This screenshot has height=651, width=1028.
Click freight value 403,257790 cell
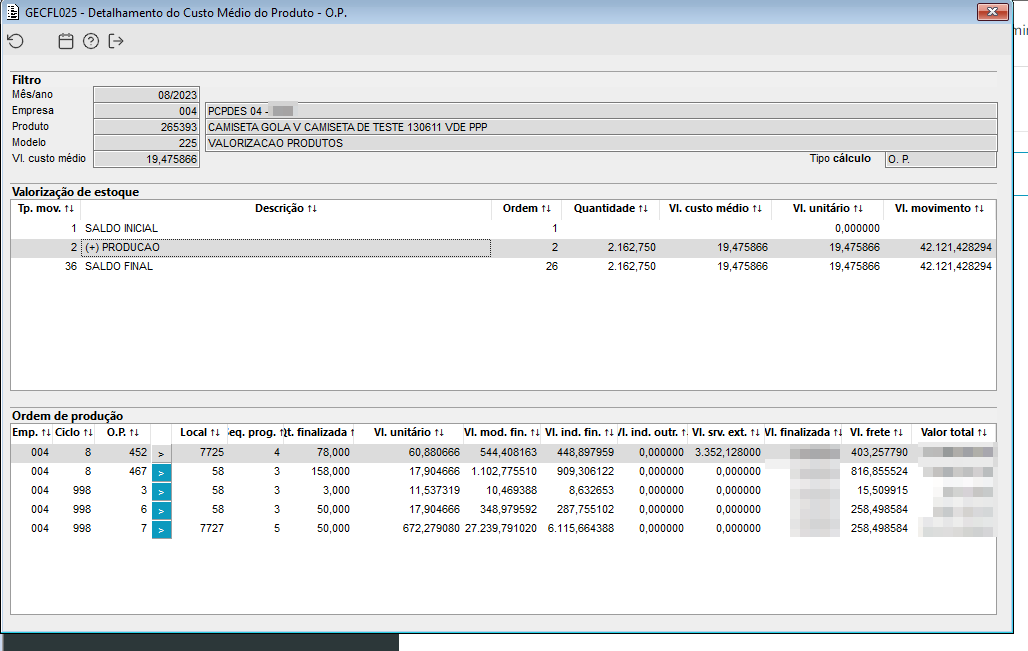(879, 452)
